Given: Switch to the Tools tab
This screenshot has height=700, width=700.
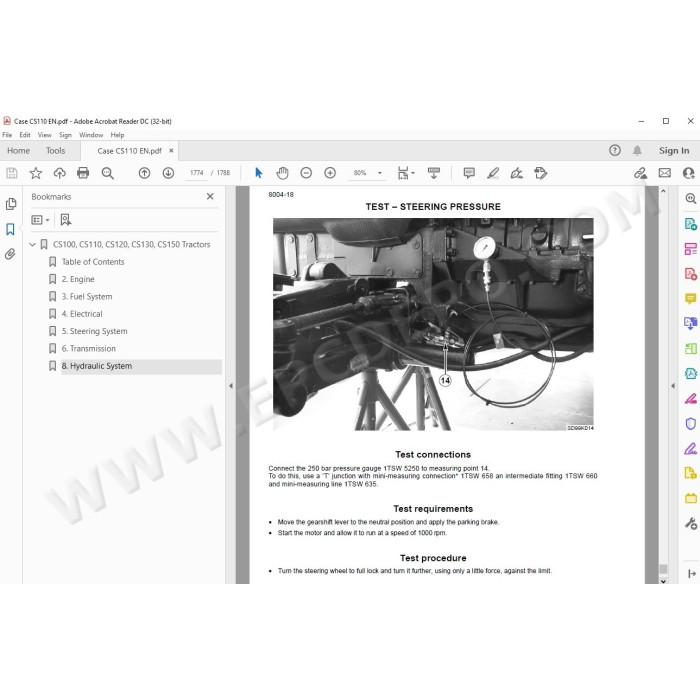Looking at the screenshot, I should [x=55, y=150].
